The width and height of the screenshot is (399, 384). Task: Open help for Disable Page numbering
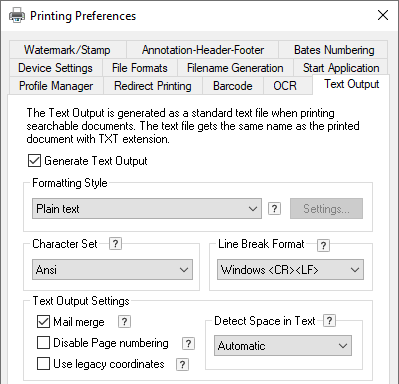pos(188,343)
